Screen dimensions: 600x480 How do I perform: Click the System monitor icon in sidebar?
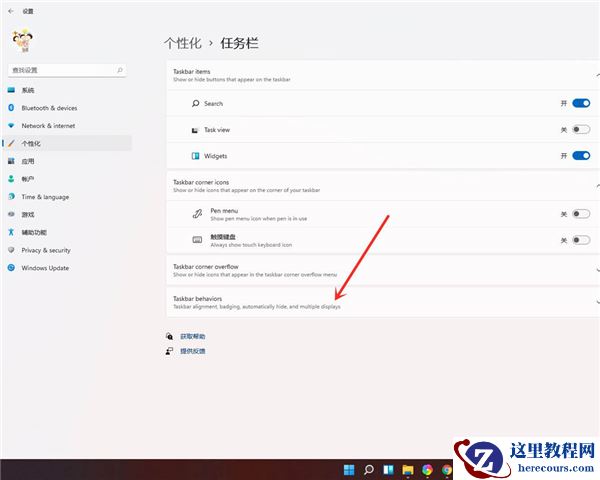11,90
